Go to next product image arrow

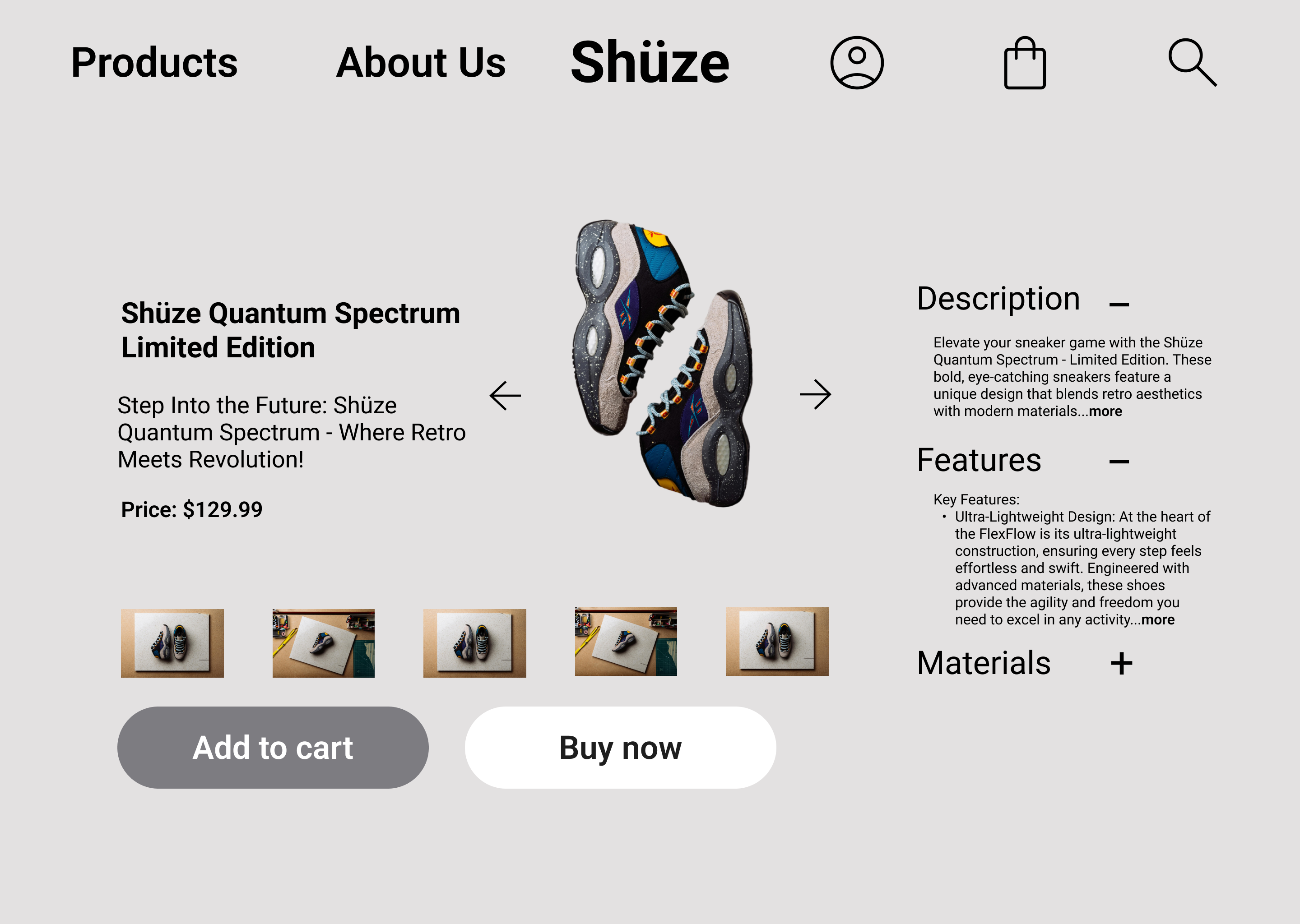coord(815,394)
